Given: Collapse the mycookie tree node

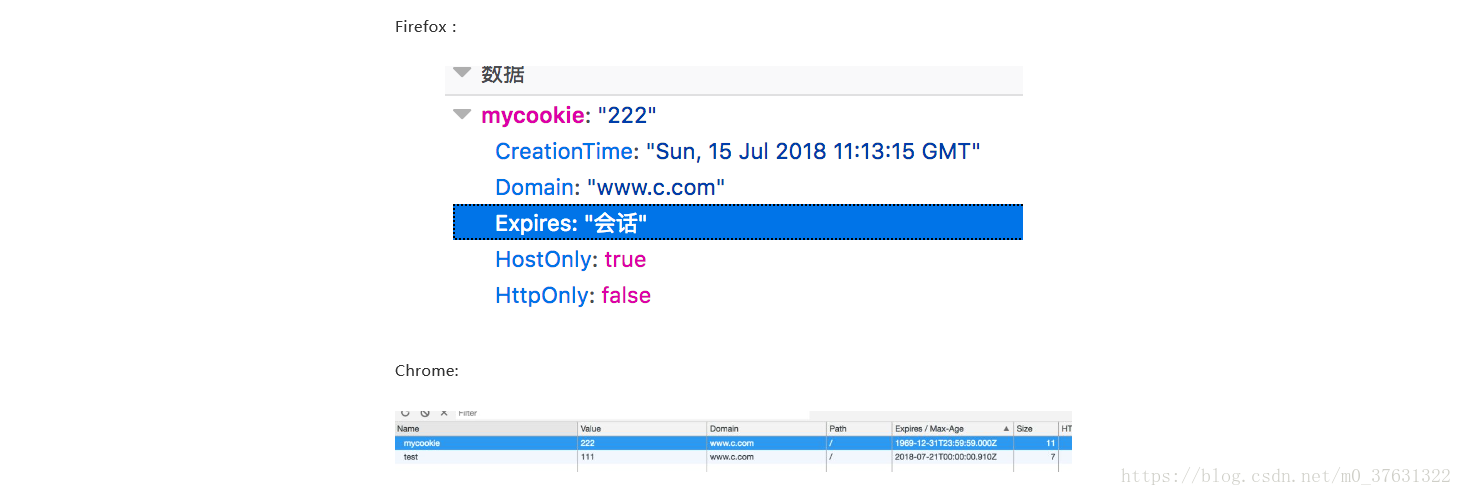Looking at the screenshot, I should [461, 115].
